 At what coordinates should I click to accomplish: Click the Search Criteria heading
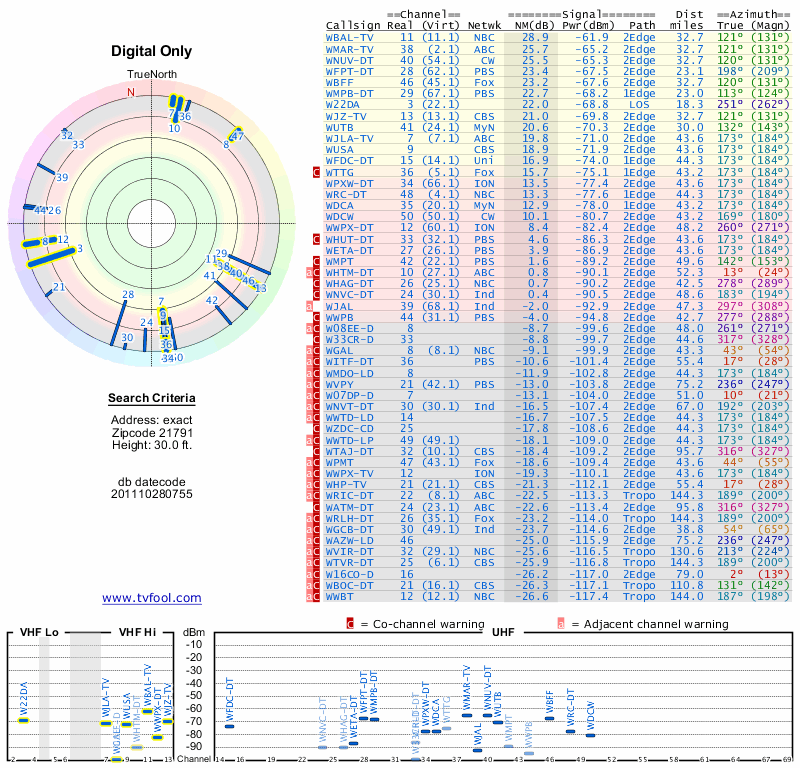(x=151, y=399)
